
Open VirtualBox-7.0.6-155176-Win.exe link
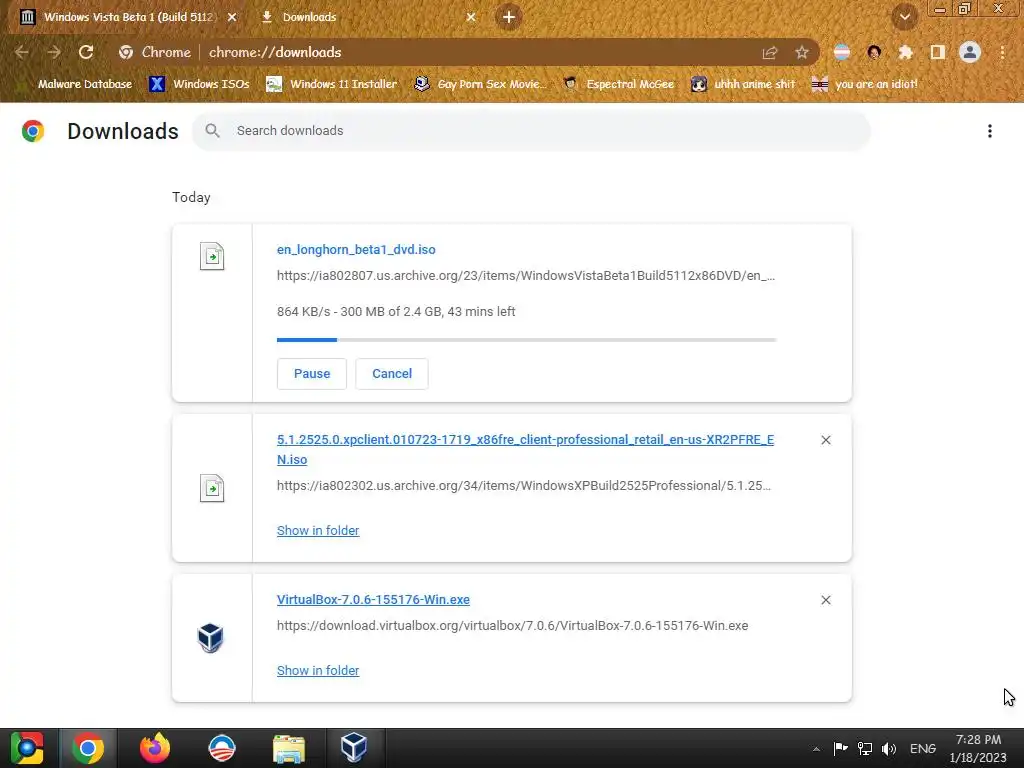point(373,600)
